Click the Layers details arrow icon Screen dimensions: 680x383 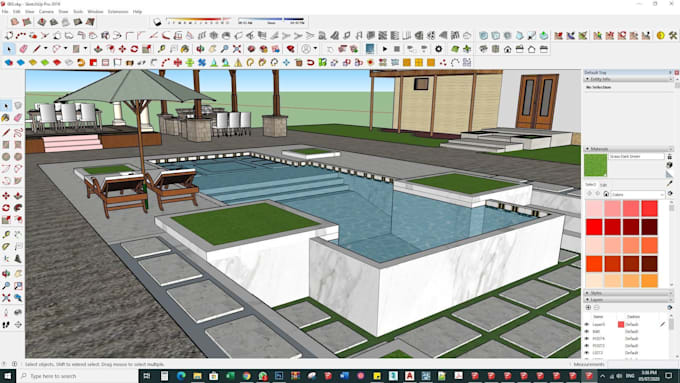tap(670, 308)
